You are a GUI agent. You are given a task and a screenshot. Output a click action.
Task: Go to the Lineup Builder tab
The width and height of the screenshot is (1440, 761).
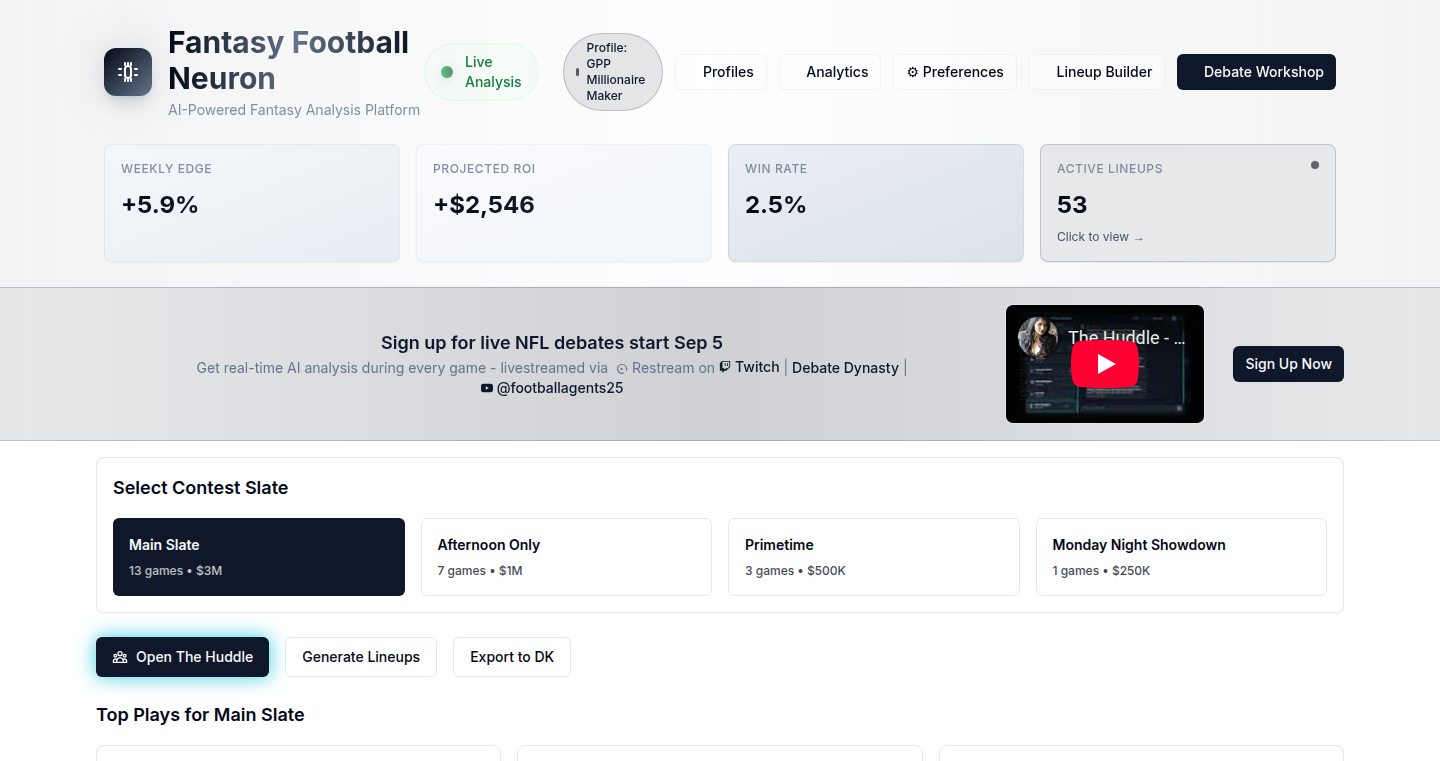1097,72
